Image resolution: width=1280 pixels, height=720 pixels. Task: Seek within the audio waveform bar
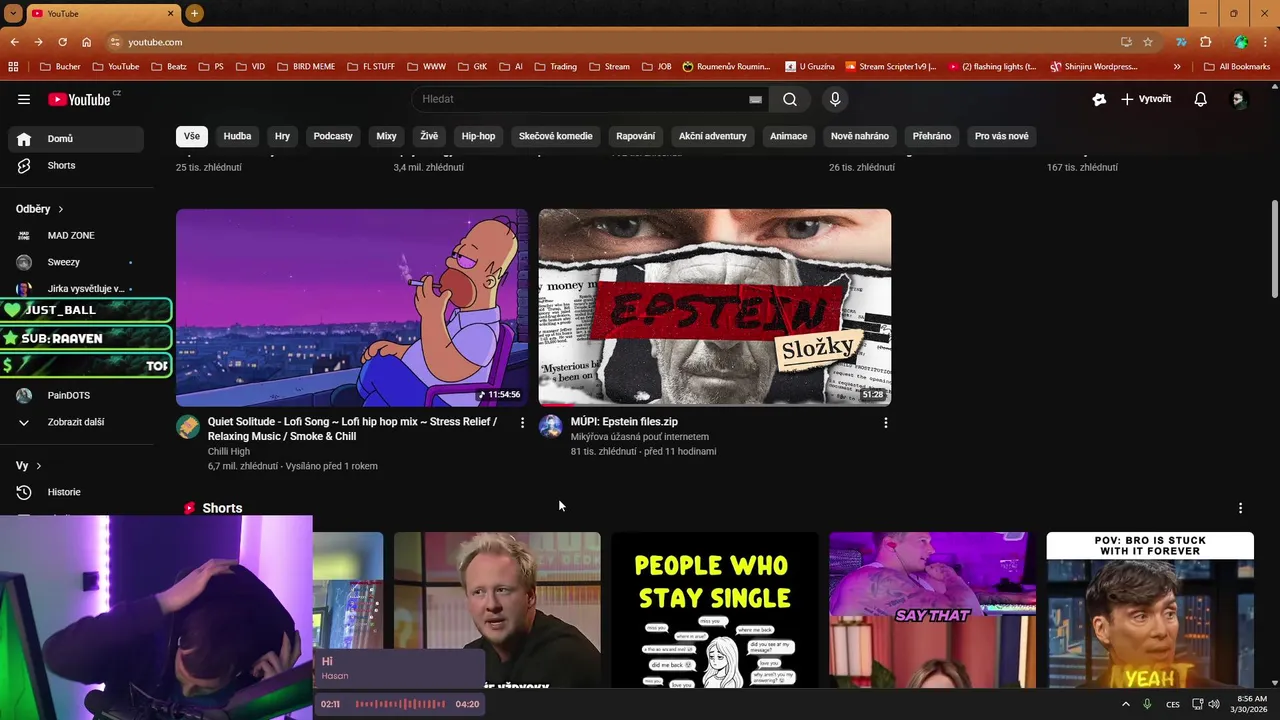(400, 704)
